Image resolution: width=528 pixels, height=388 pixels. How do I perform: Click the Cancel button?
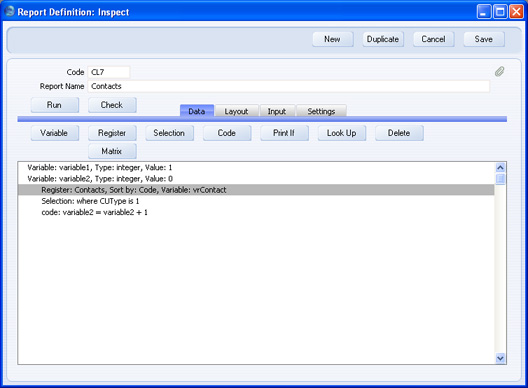tap(433, 39)
